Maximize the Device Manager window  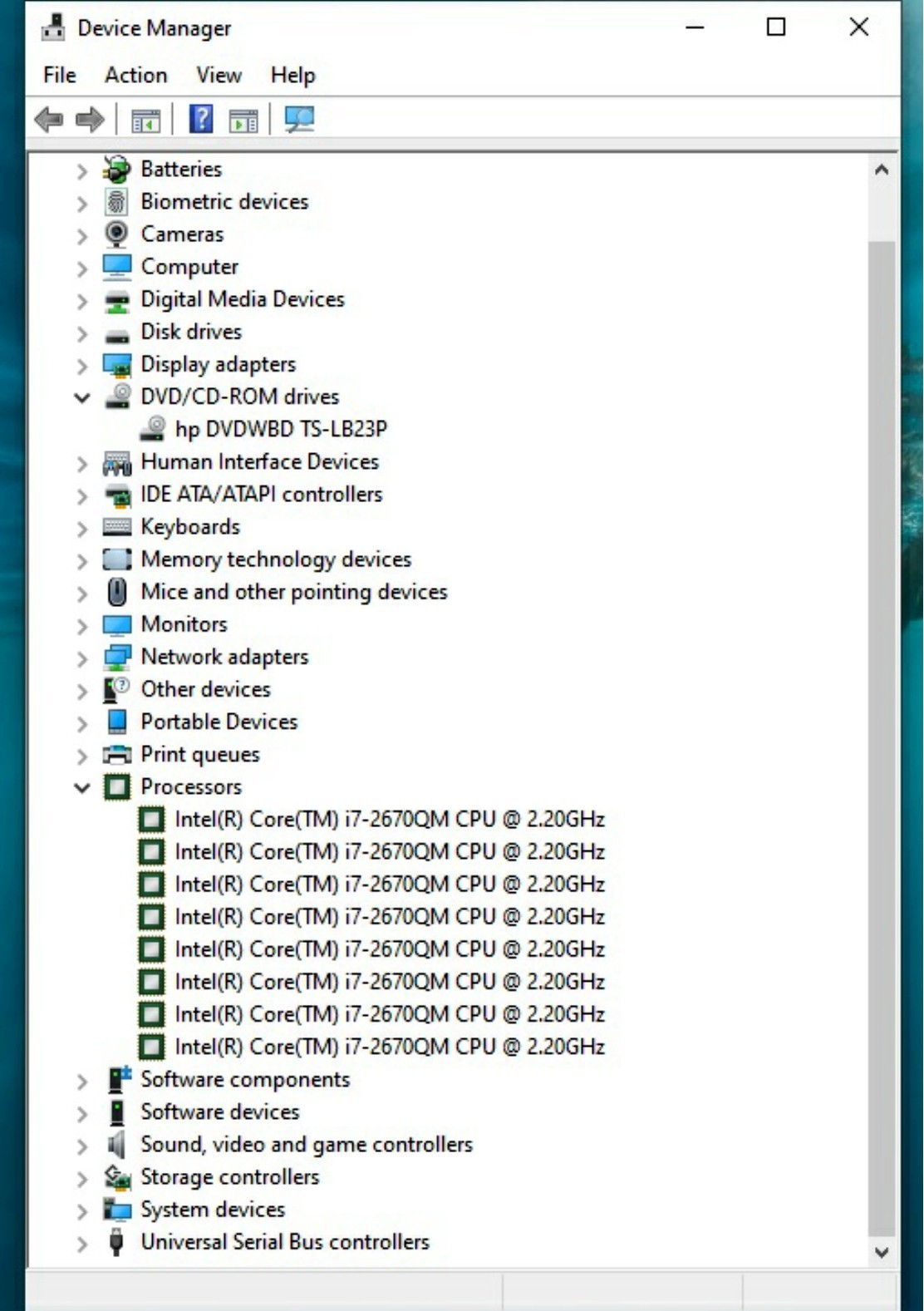(x=776, y=27)
